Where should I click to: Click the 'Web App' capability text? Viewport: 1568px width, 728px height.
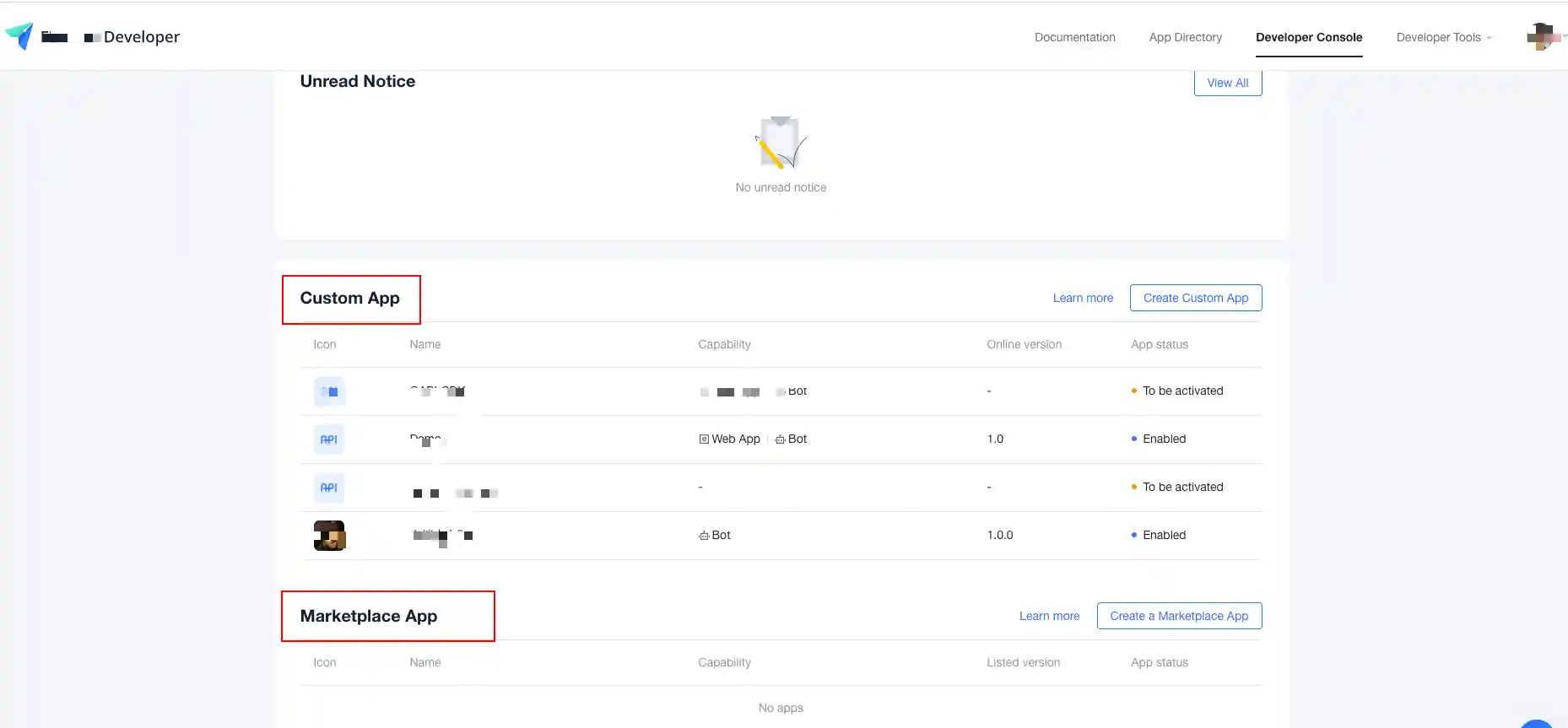coord(736,439)
